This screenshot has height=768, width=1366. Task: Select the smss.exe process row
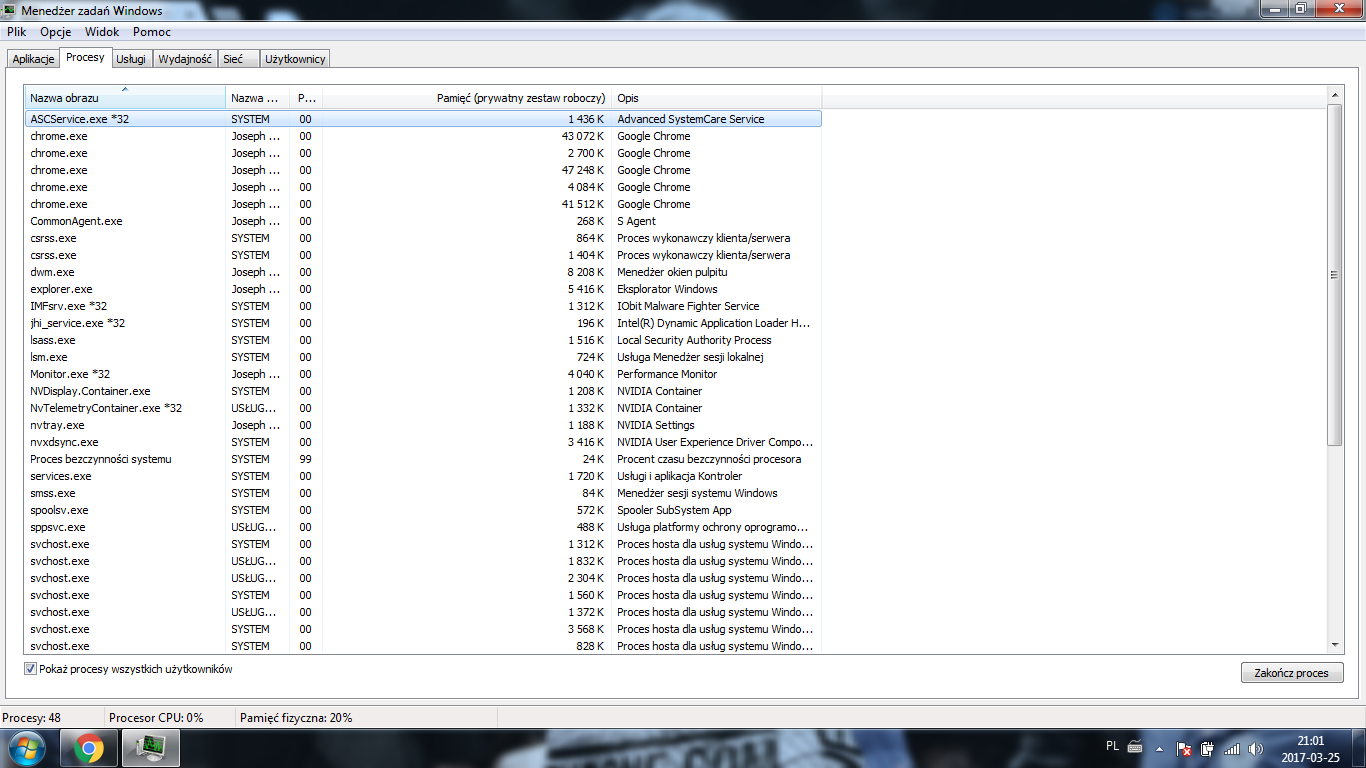(423, 493)
